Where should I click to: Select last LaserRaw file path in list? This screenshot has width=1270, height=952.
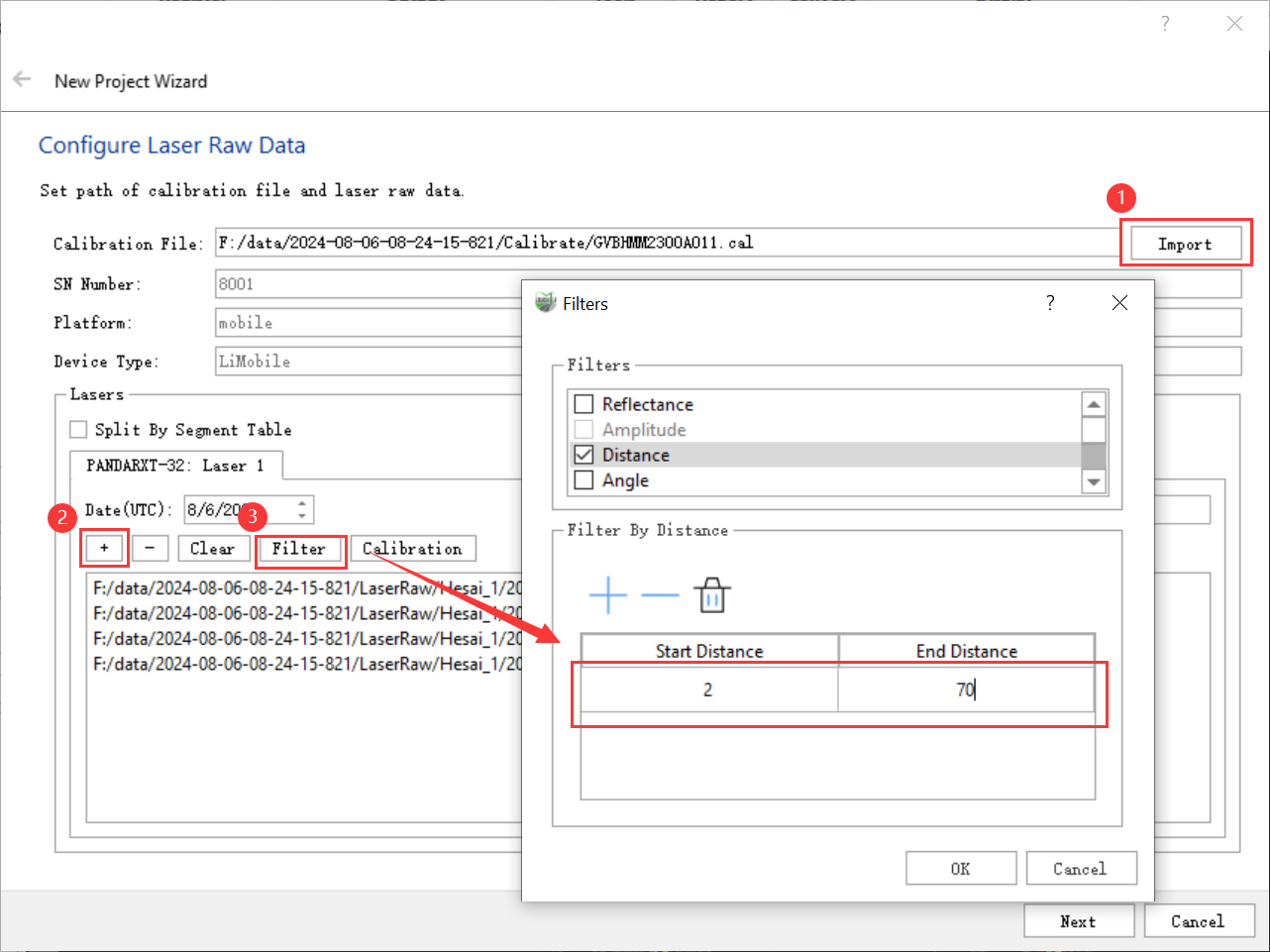coord(307,664)
